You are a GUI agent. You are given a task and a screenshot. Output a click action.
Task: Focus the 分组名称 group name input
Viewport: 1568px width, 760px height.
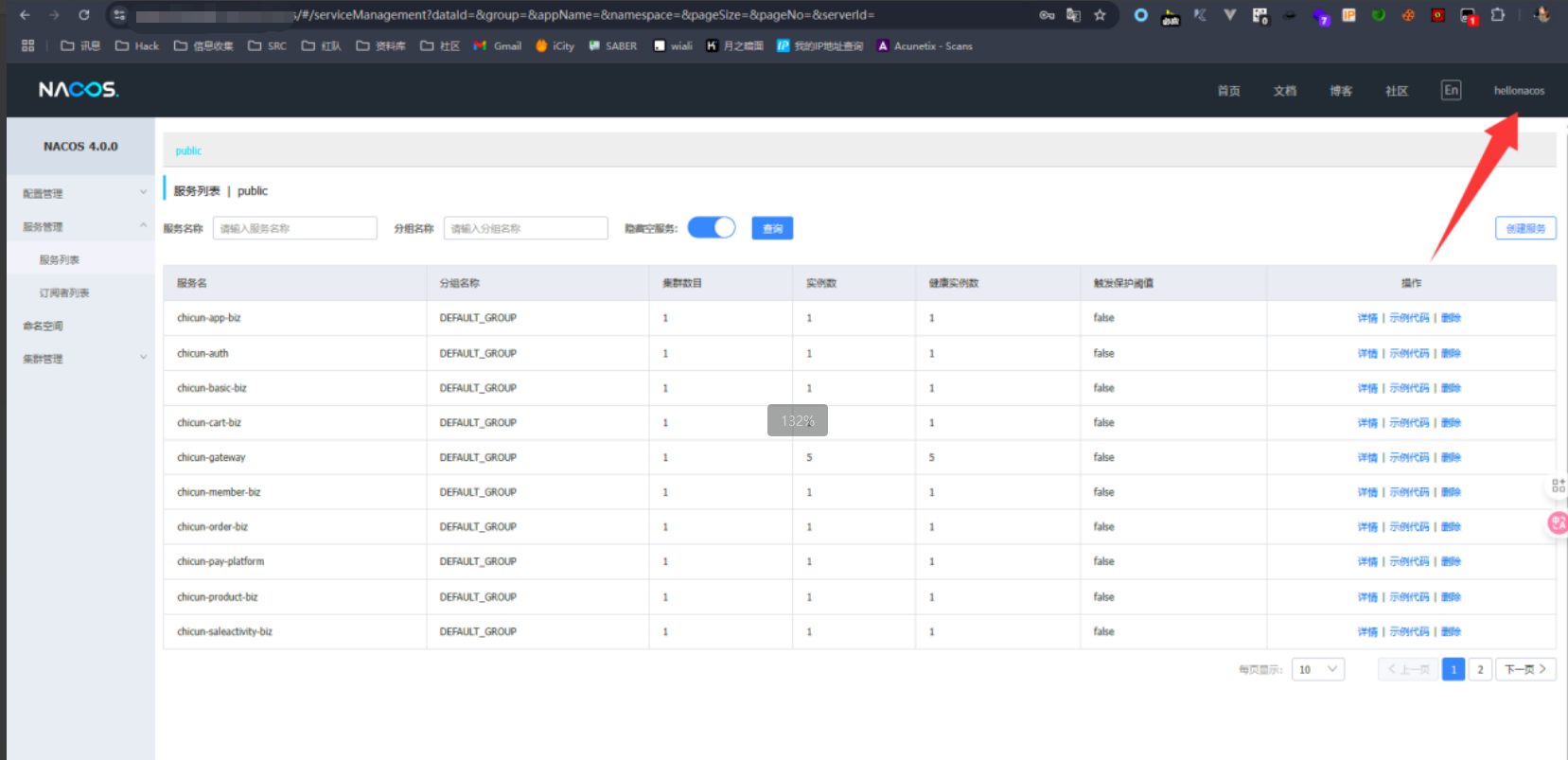point(526,228)
